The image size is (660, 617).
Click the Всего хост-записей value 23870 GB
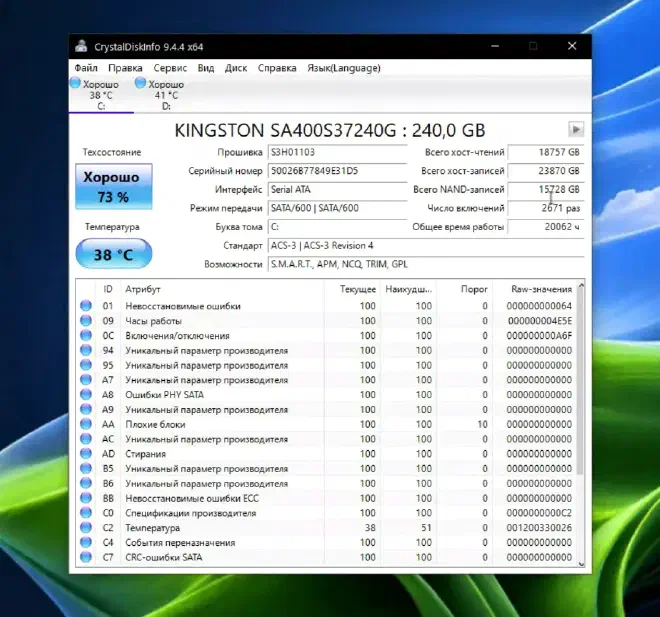pyautogui.click(x=546, y=171)
